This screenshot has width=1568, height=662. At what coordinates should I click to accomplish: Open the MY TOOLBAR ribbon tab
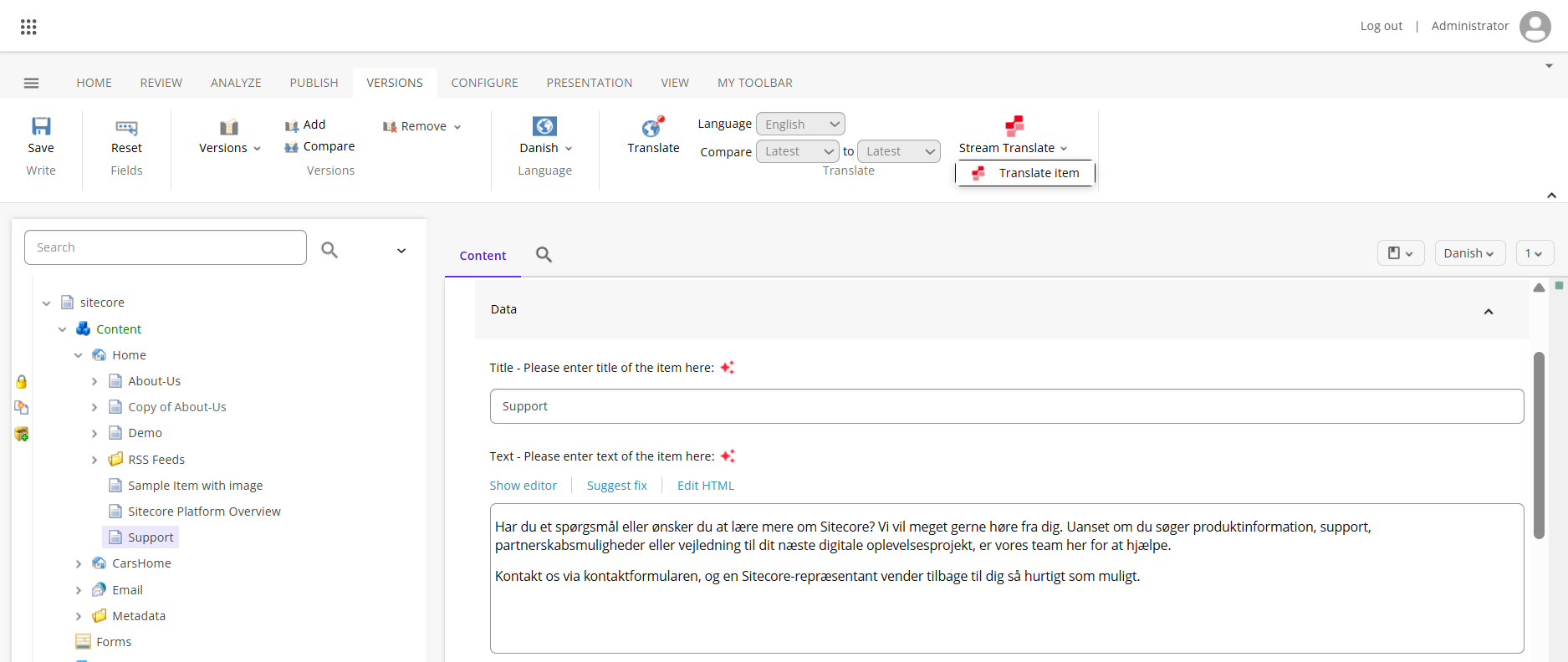click(755, 83)
